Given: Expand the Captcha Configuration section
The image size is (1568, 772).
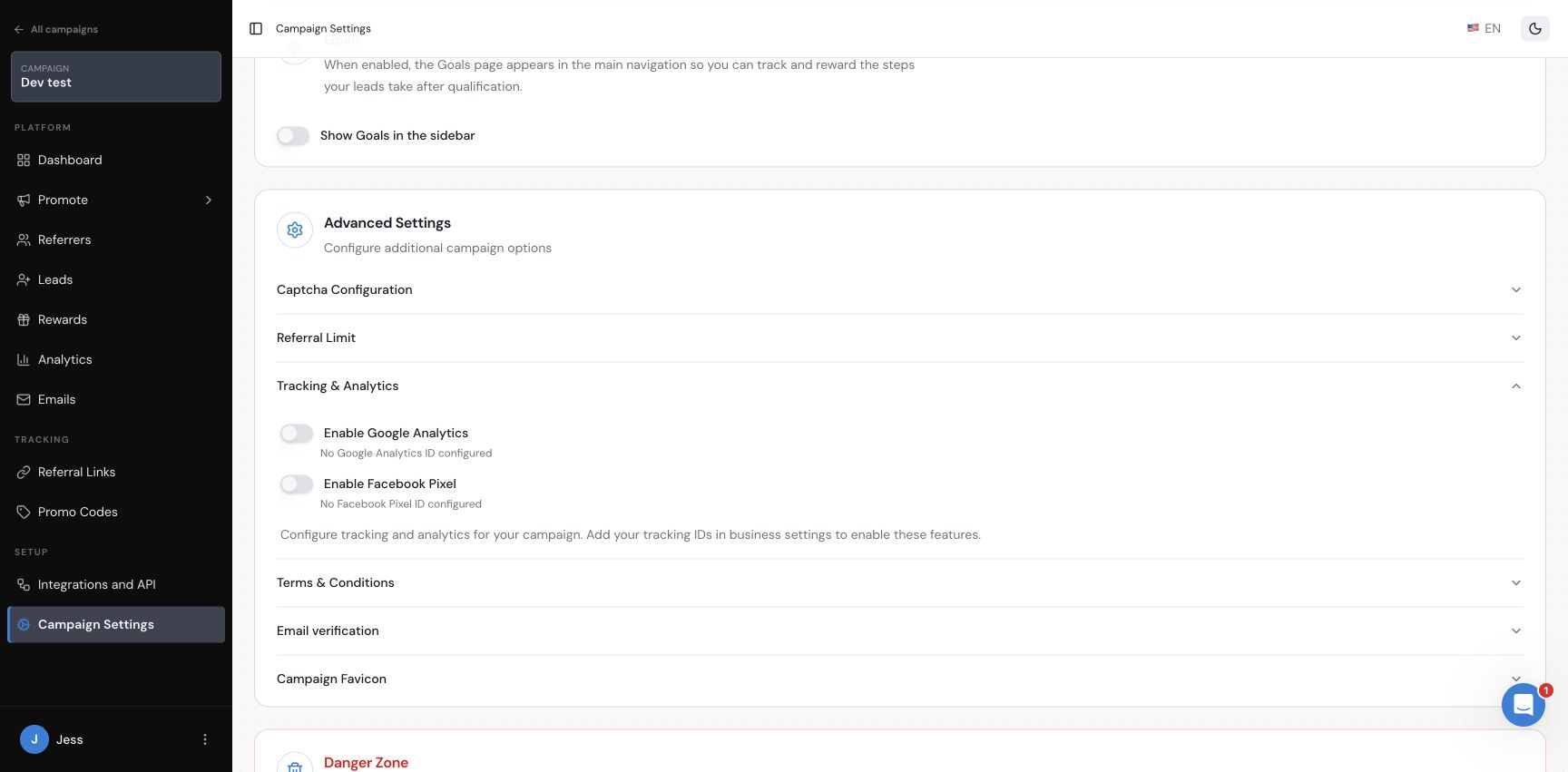Looking at the screenshot, I should coord(900,289).
